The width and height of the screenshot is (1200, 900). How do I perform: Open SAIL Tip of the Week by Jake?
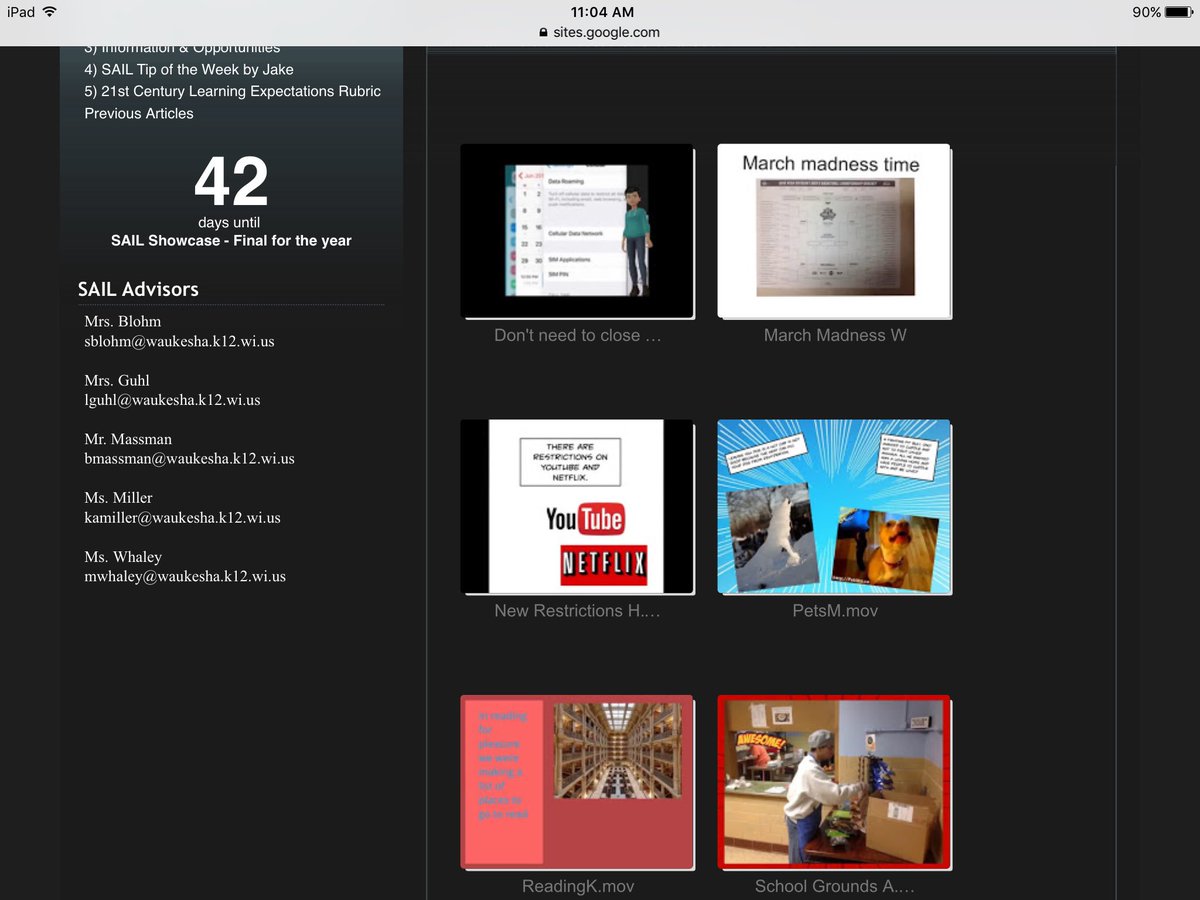click(x=189, y=69)
